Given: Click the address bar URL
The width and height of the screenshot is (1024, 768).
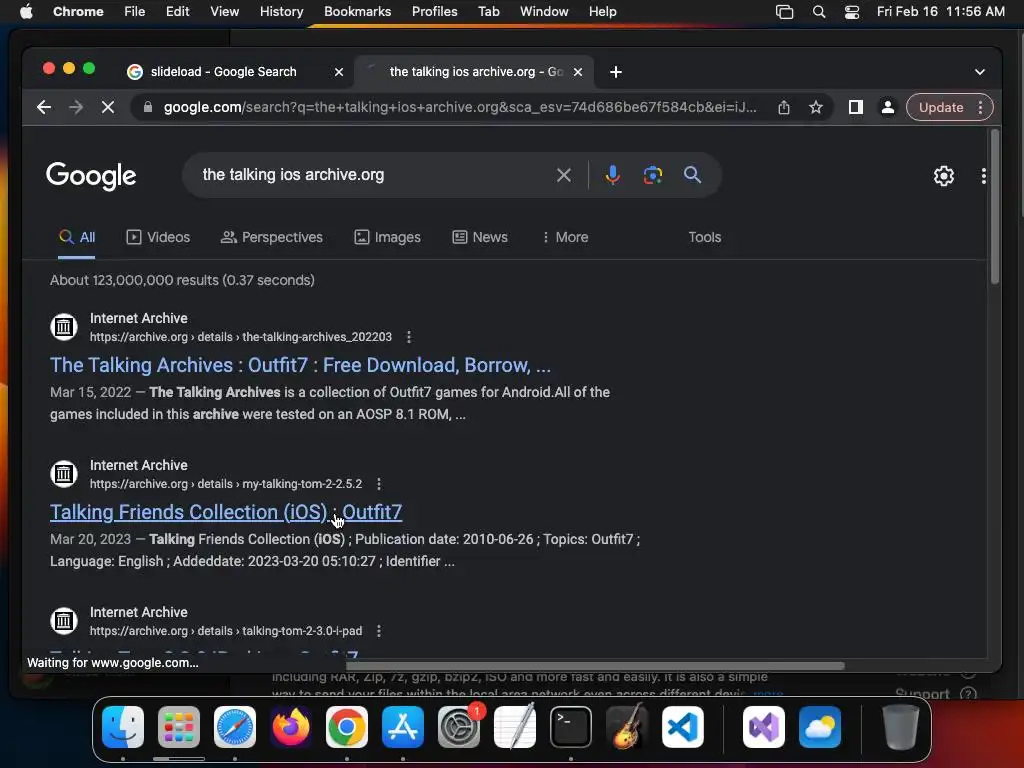Looking at the screenshot, I should [460, 107].
